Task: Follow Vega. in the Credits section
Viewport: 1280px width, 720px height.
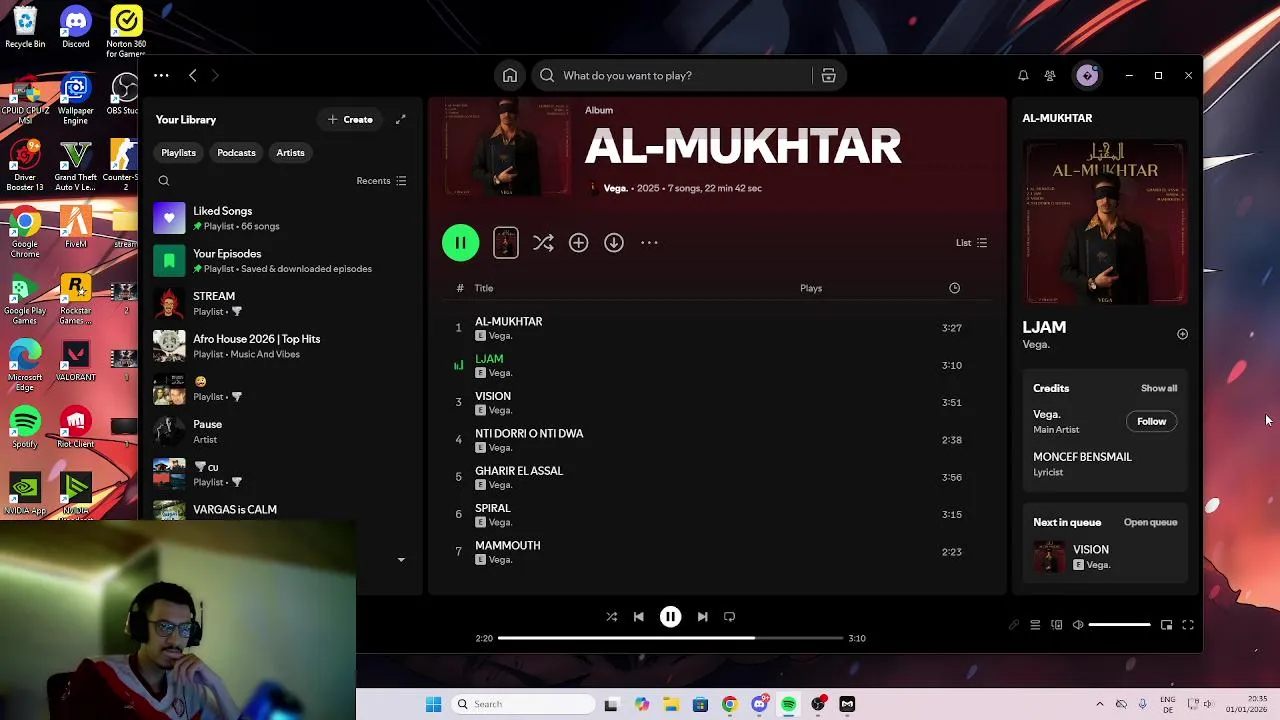Action: [1151, 421]
